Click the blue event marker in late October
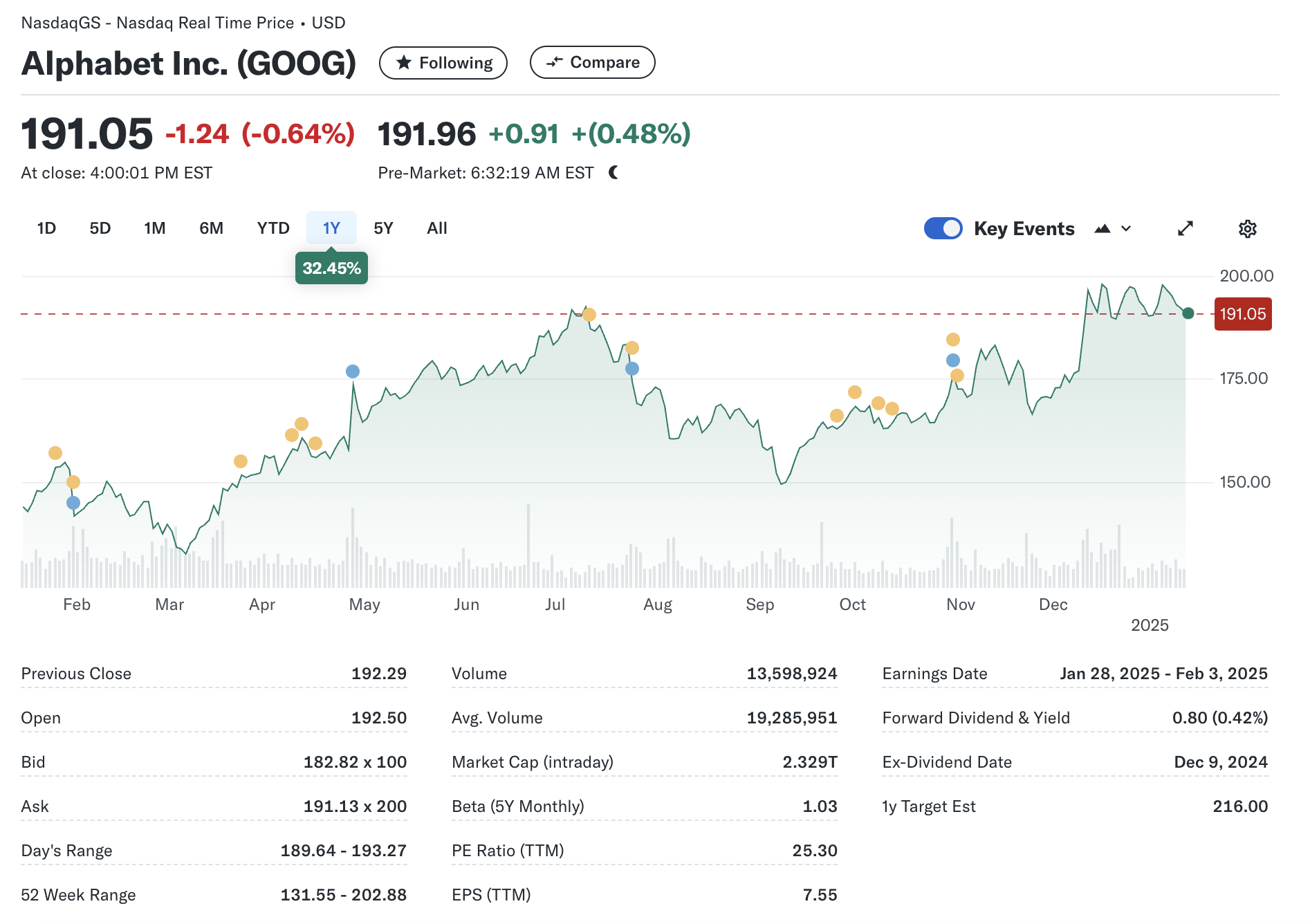Screen dimensions: 1310x924 (953, 360)
